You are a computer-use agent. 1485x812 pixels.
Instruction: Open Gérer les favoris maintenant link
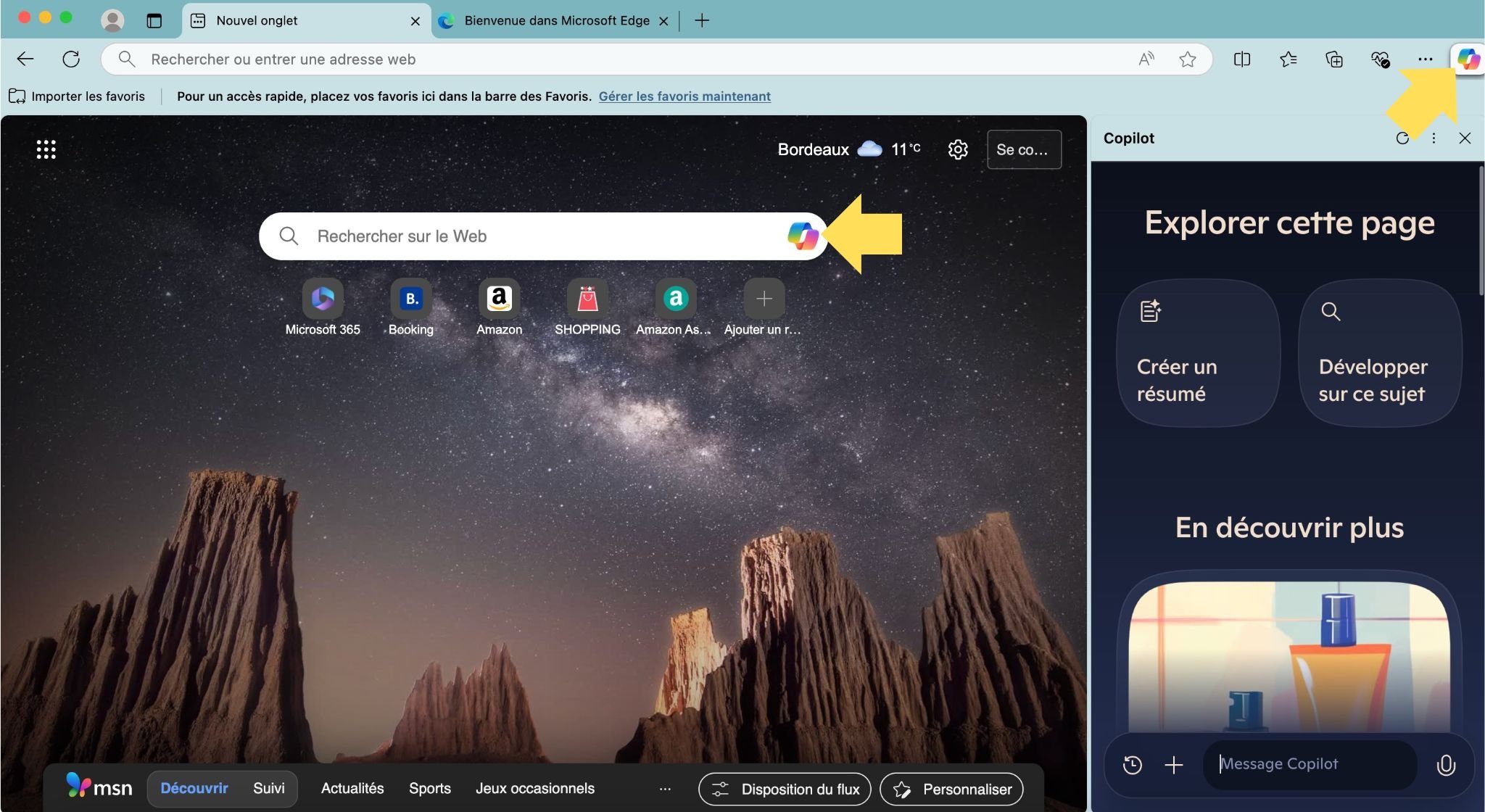pos(684,96)
